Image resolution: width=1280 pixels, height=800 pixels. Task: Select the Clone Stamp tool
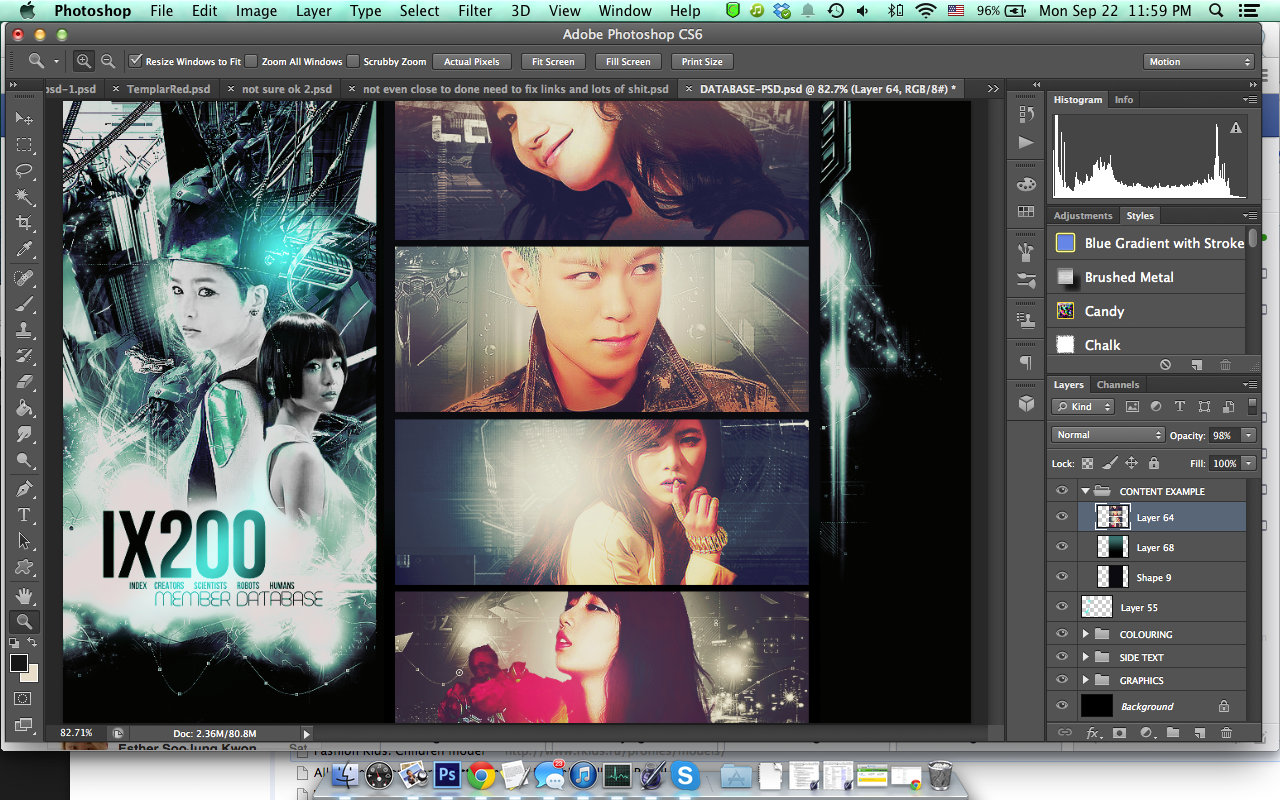(24, 330)
